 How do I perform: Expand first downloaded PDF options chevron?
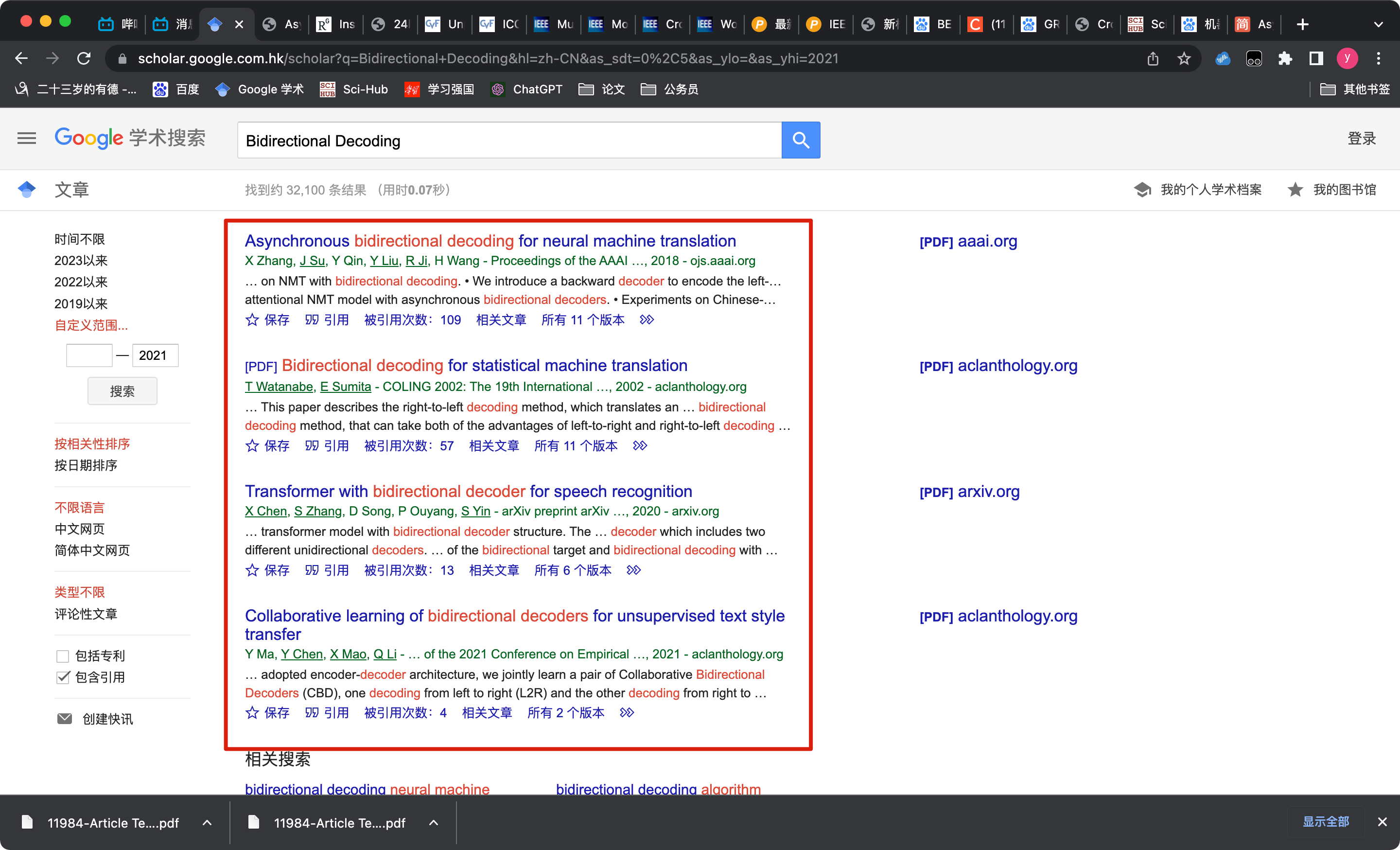tap(208, 823)
